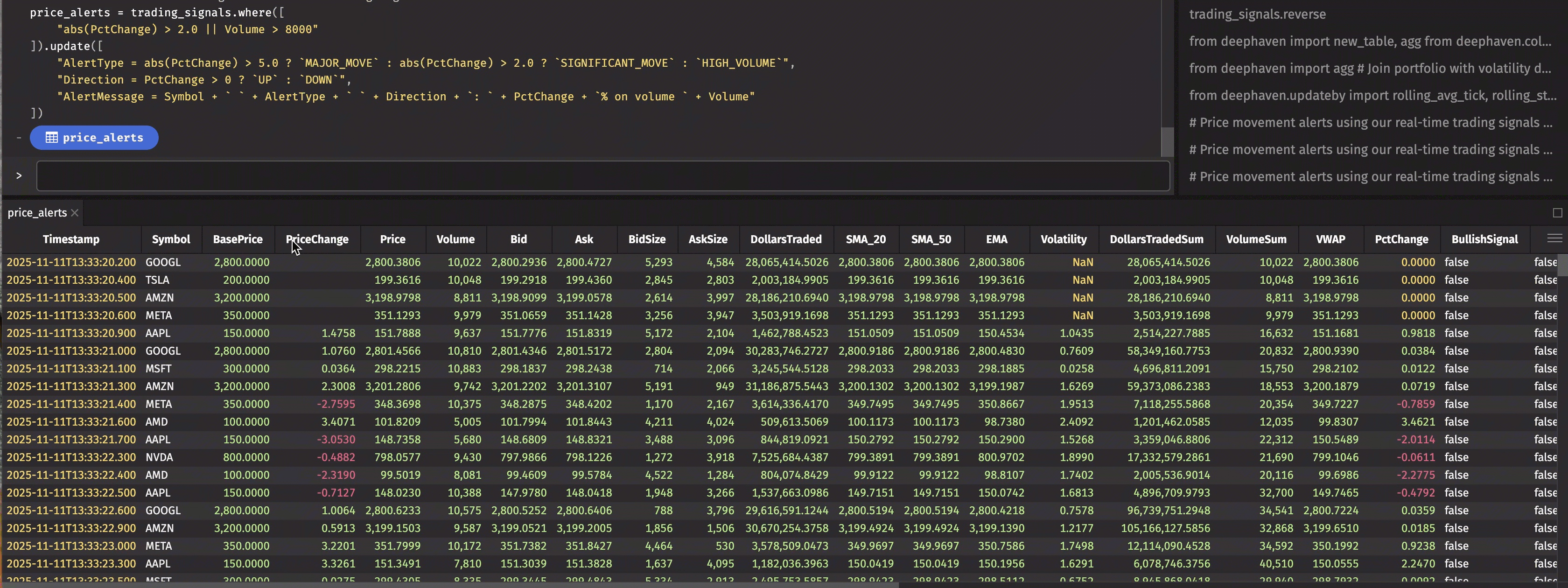Select the AMD cell in the 13:33:21.600 row
The image size is (1568, 588).
[x=156, y=422]
